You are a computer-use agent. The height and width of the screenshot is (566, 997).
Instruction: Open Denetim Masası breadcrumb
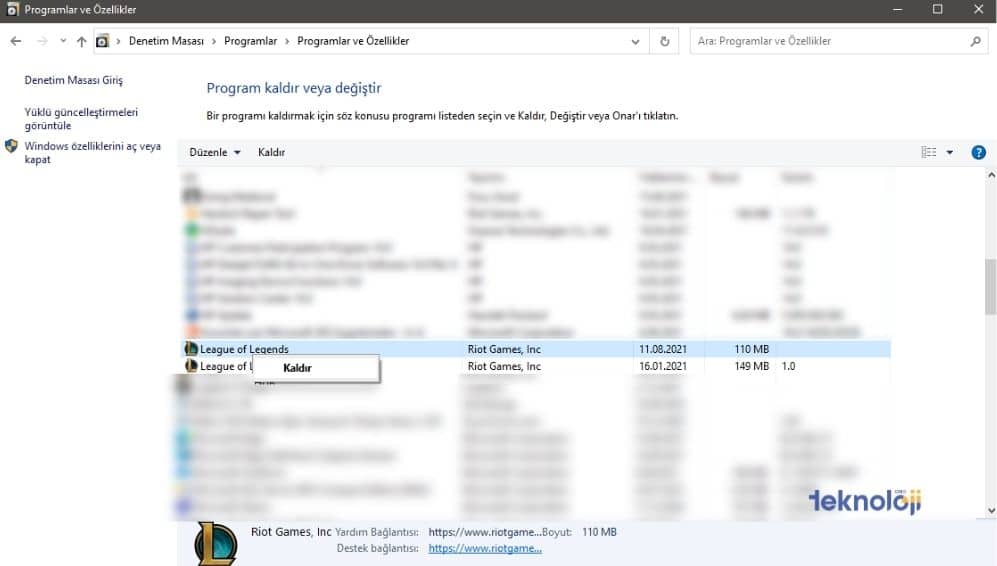pyautogui.click(x=166, y=41)
